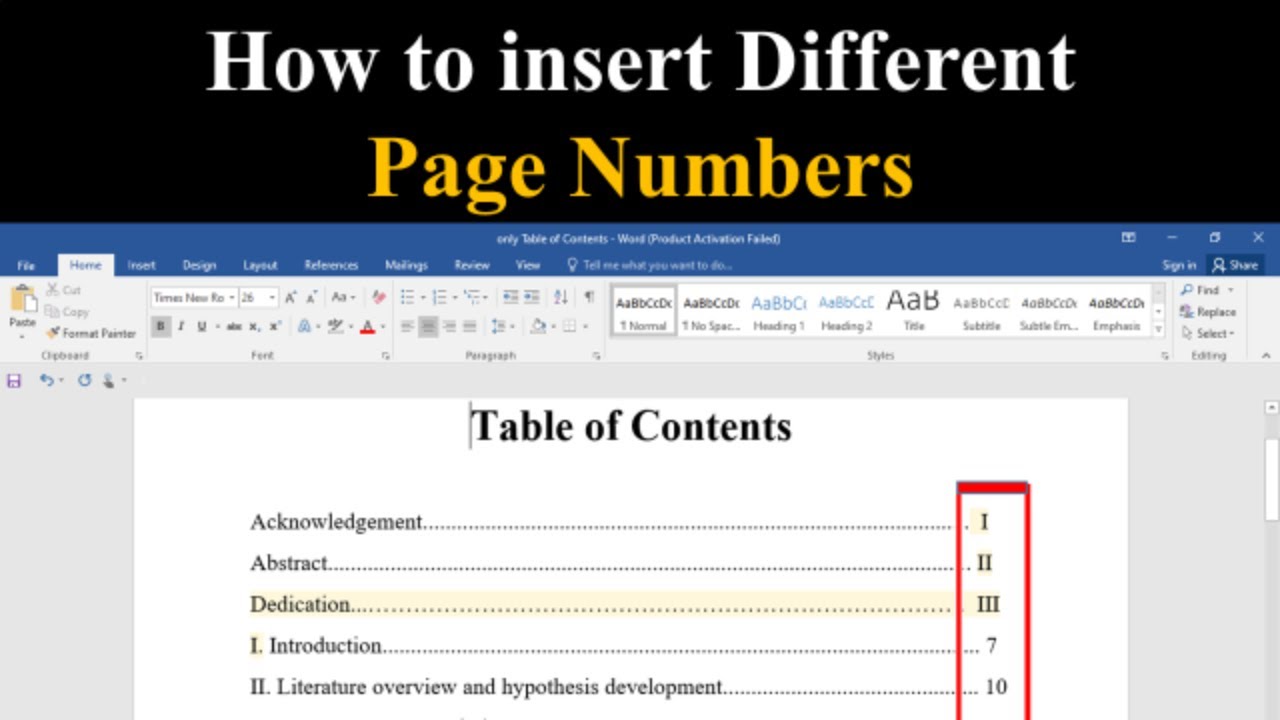Open Ribbon Display Options in title bar
The height and width of the screenshot is (720, 1280).
(x=1128, y=238)
